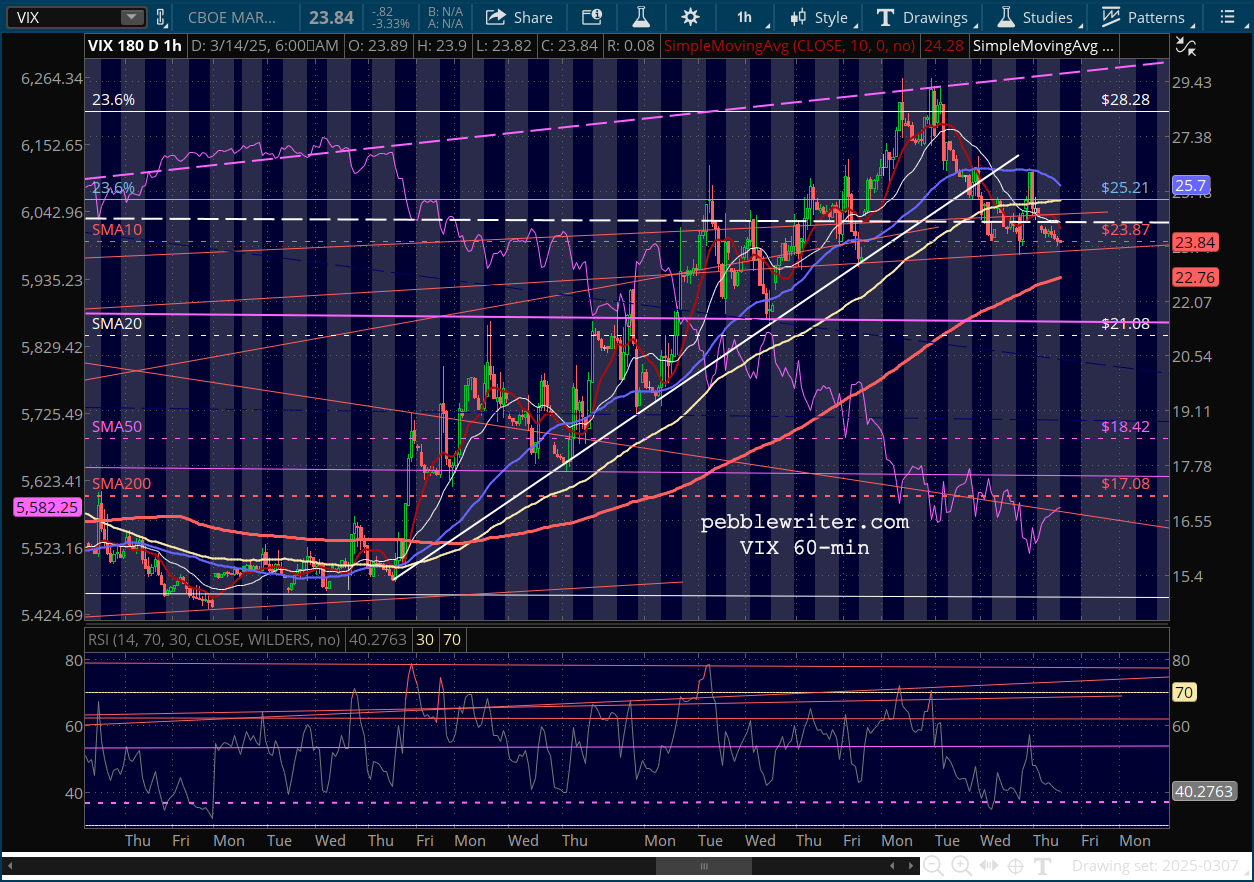Open the Style menu
Image resolution: width=1254 pixels, height=882 pixels.
pos(820,17)
